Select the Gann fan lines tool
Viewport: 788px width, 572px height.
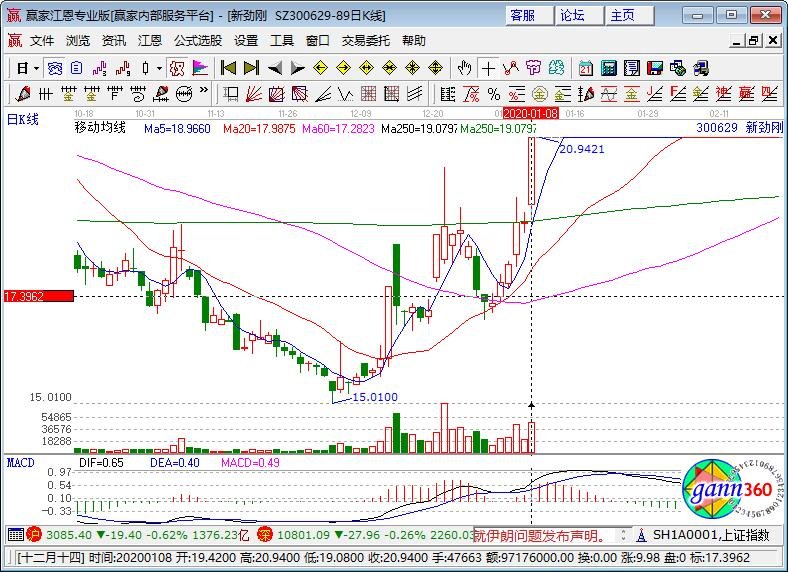(x=254, y=93)
